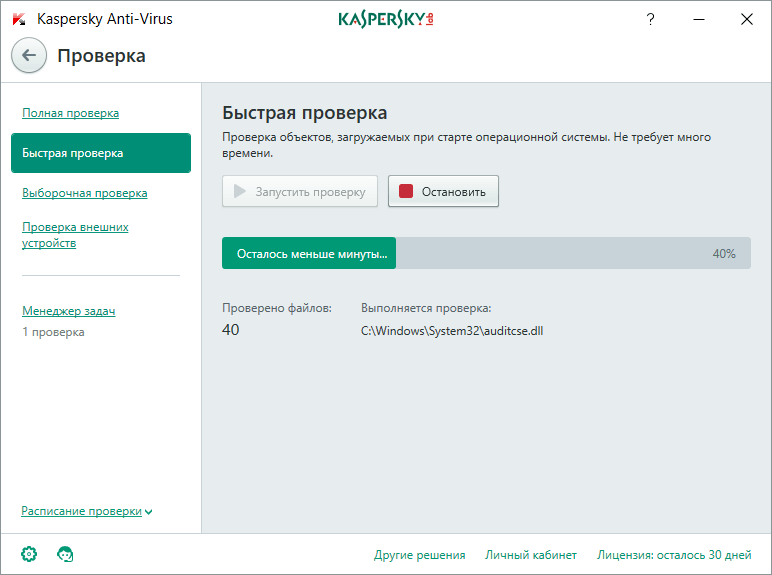Go back using the arrow button
The width and height of the screenshot is (772, 575).
tap(29, 55)
